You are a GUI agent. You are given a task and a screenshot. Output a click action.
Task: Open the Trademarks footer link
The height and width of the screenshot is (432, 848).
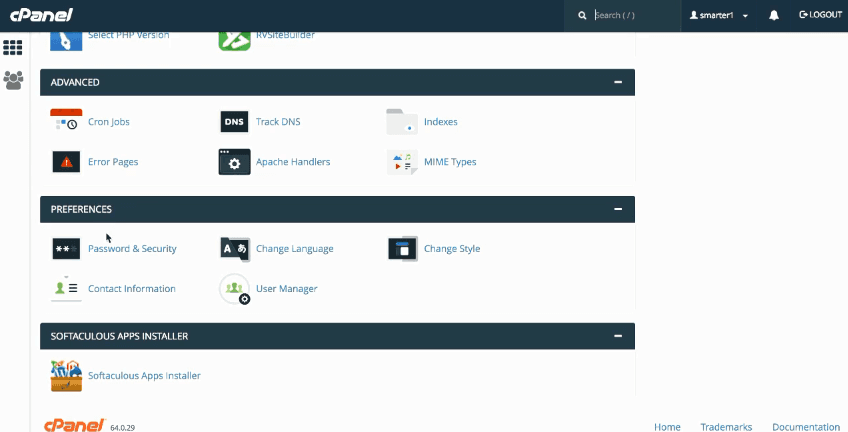pyautogui.click(x=726, y=427)
